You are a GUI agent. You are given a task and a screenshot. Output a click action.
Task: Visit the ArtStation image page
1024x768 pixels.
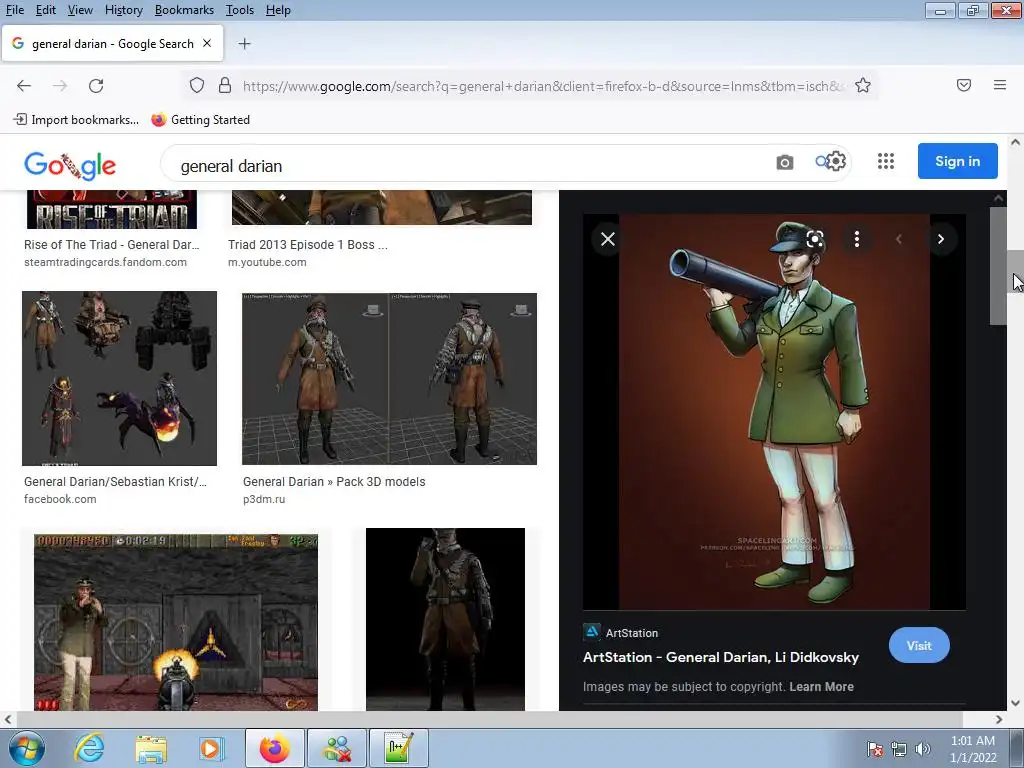coord(919,645)
